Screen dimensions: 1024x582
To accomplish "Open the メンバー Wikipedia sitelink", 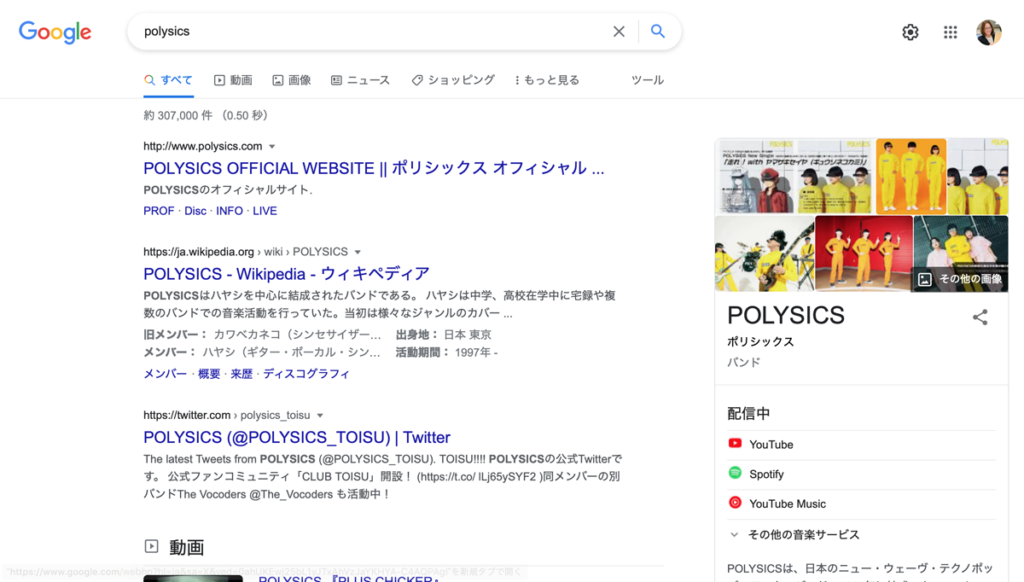I will pyautogui.click(x=165, y=374).
